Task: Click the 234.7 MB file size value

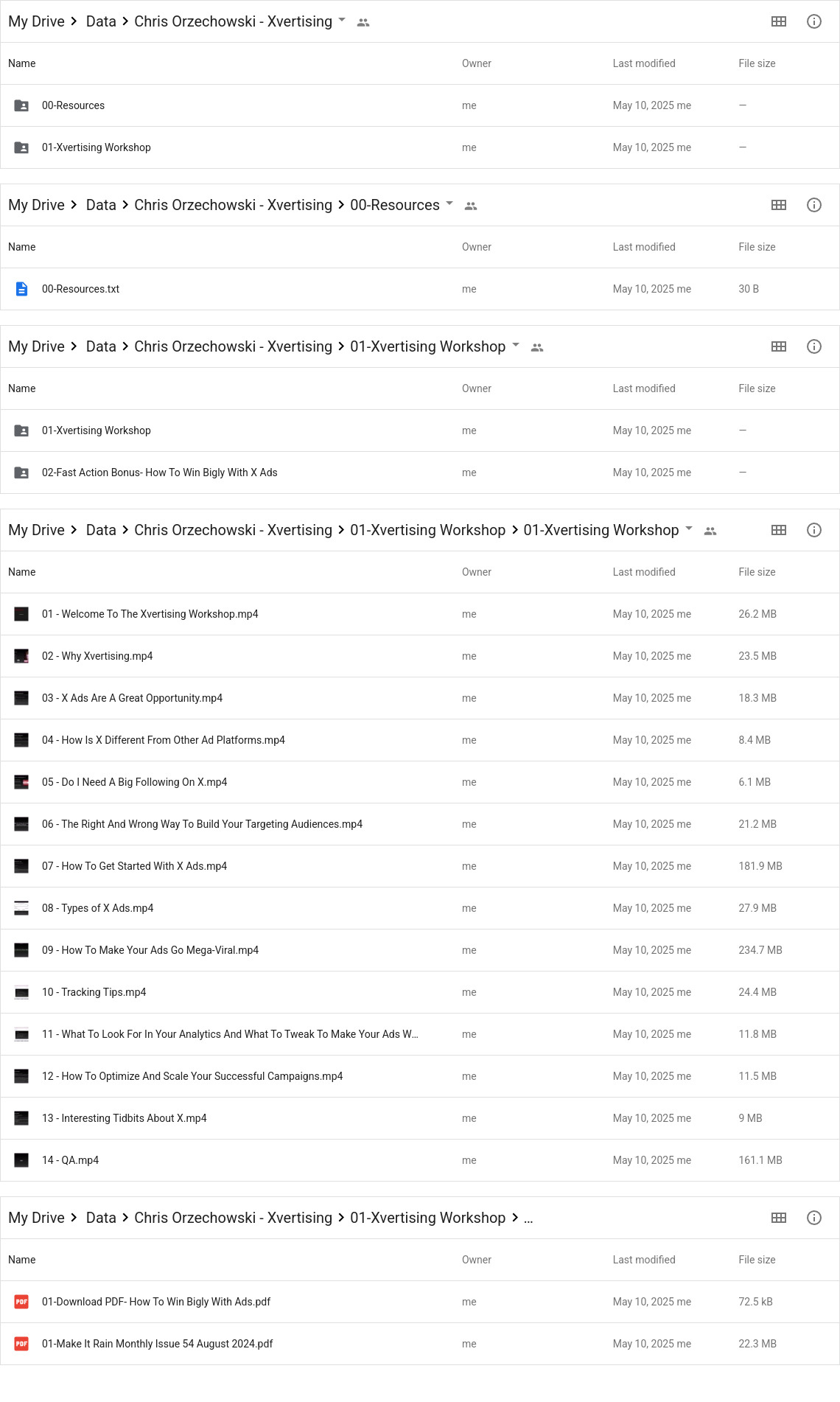Action: coord(760,950)
